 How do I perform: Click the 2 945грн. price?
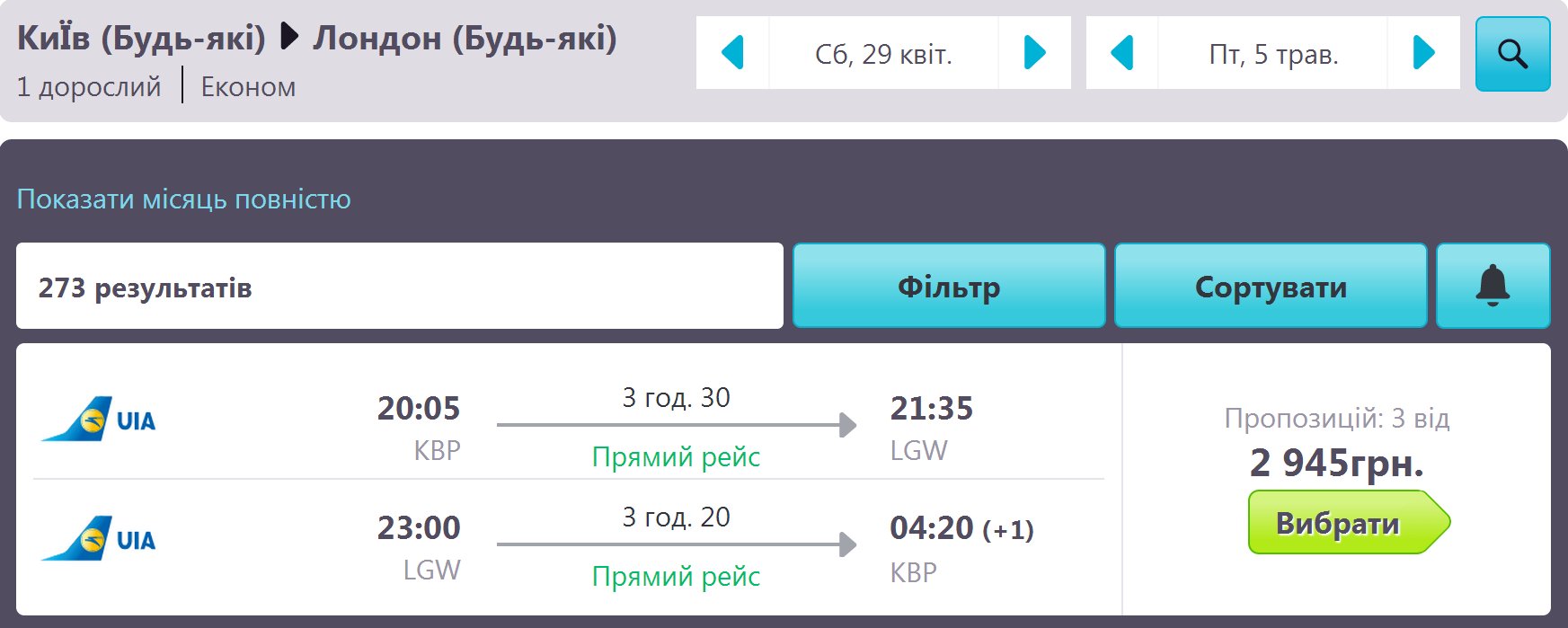[1336, 463]
